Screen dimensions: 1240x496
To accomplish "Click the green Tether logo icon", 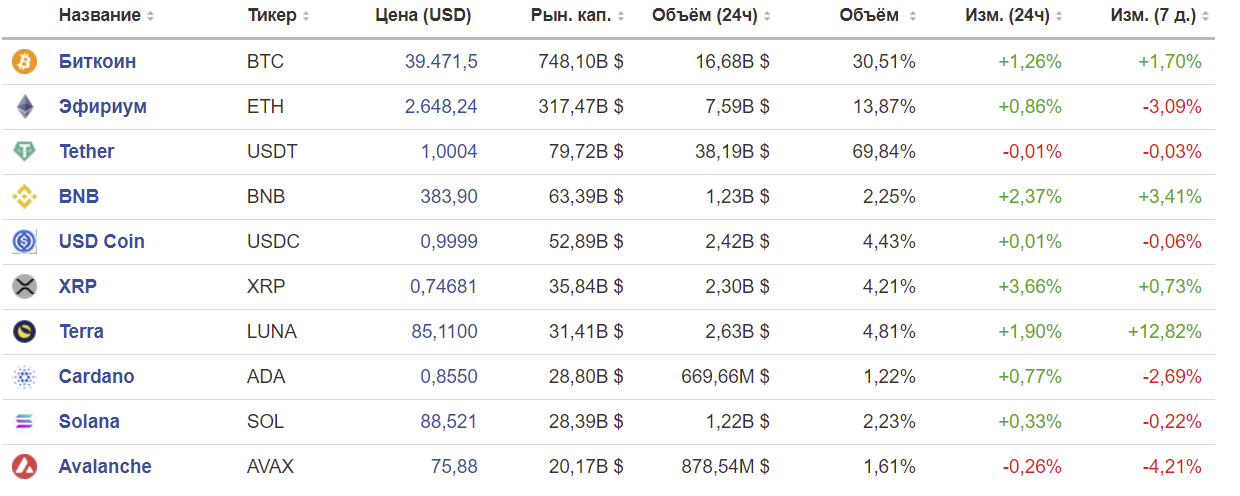I will pyautogui.click(x=24, y=152).
